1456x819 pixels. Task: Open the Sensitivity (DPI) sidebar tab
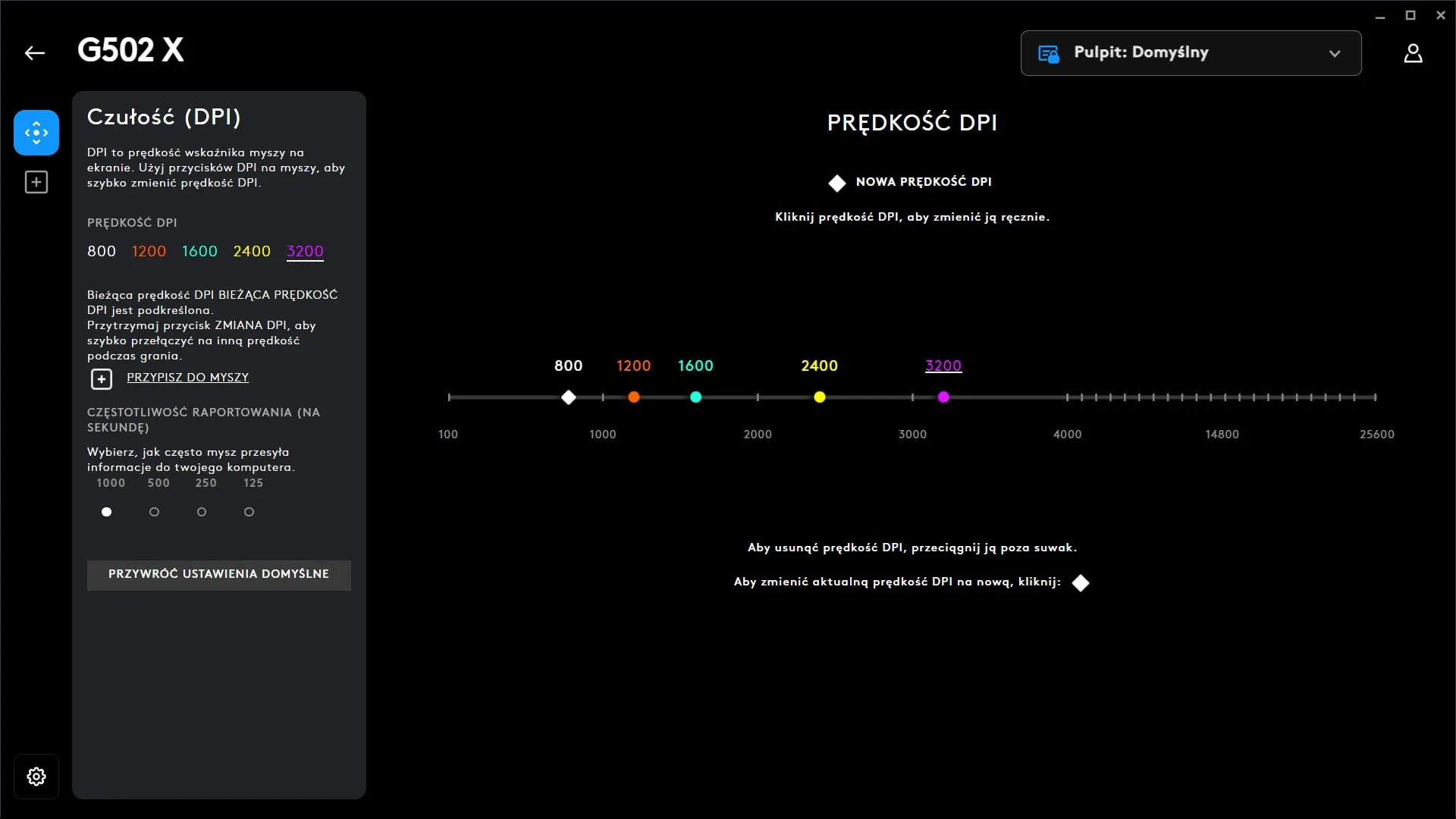36,133
